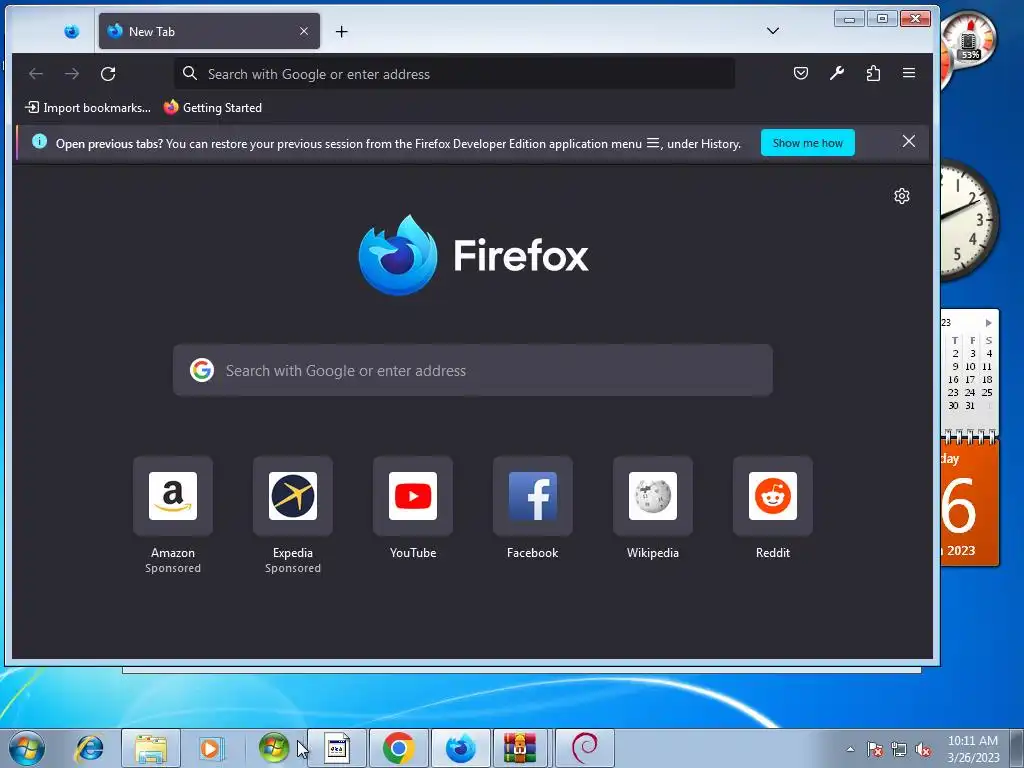Reload the current page
Image resolution: width=1024 pixels, height=768 pixels.
tap(108, 74)
